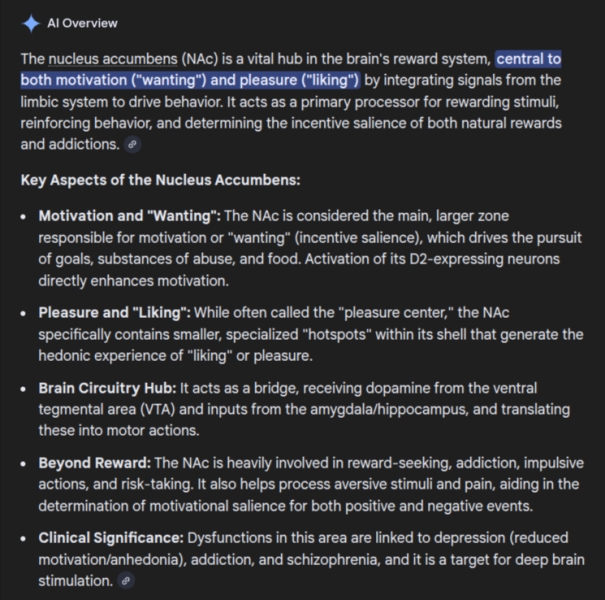Select the "Key Aspects of the Nucleus Accumbens:" heading
This screenshot has height=600, width=605.
160,180
